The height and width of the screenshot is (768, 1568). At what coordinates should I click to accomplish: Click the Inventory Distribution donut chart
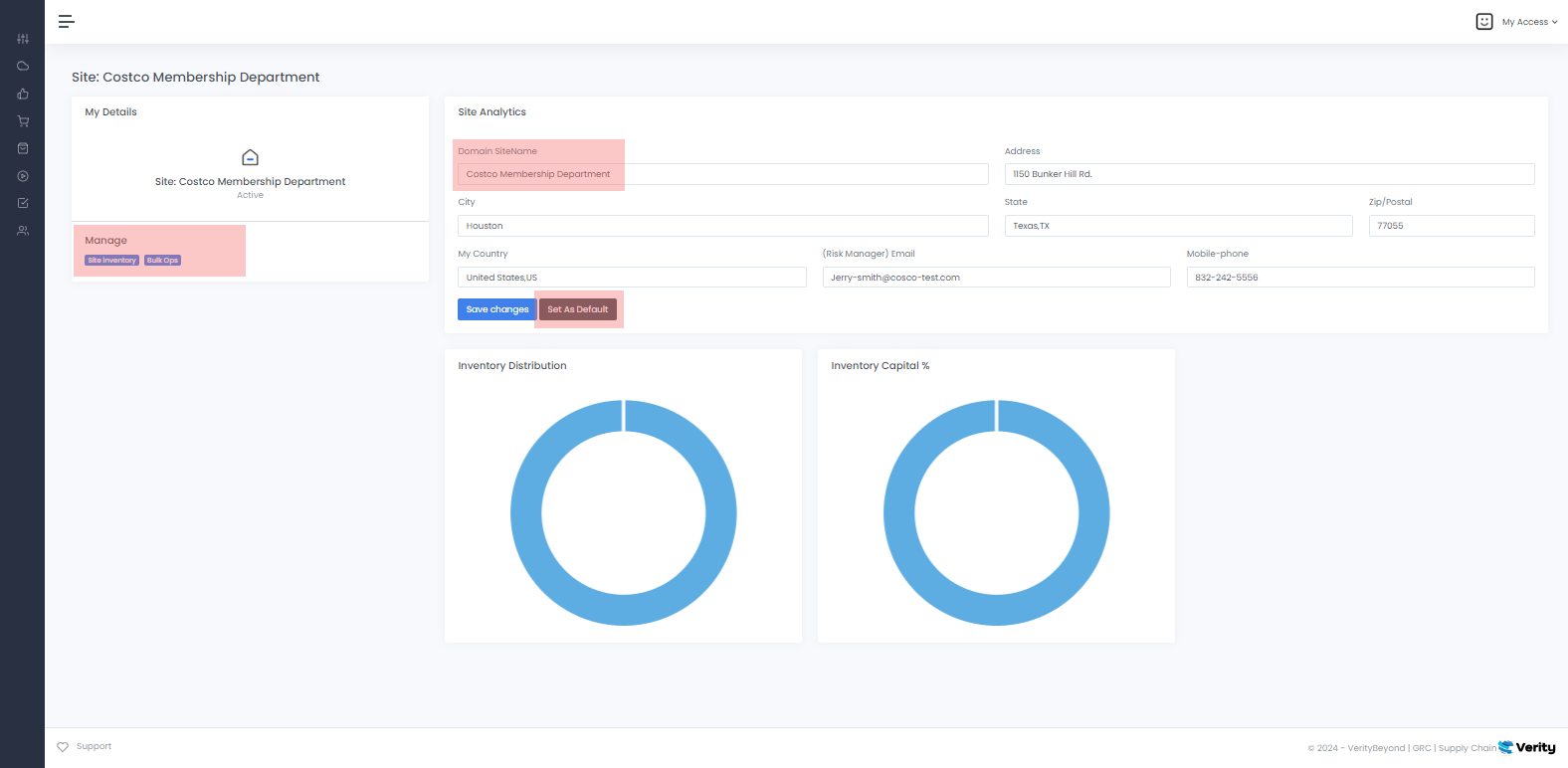(x=624, y=512)
